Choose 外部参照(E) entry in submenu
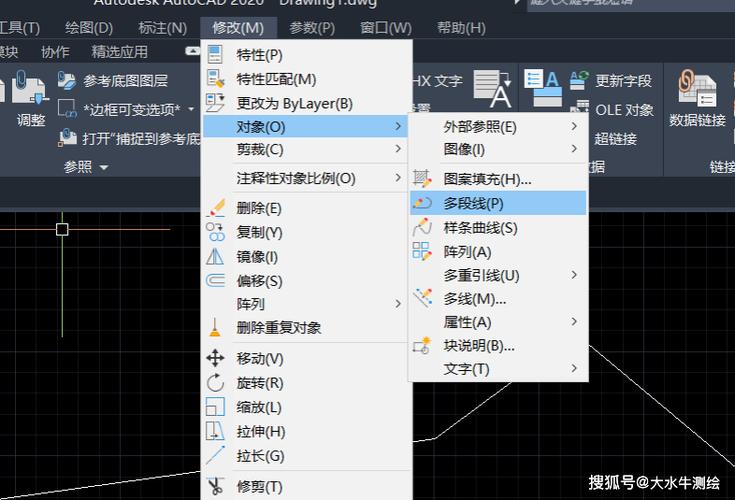This screenshot has height=500, width=735. (x=499, y=127)
